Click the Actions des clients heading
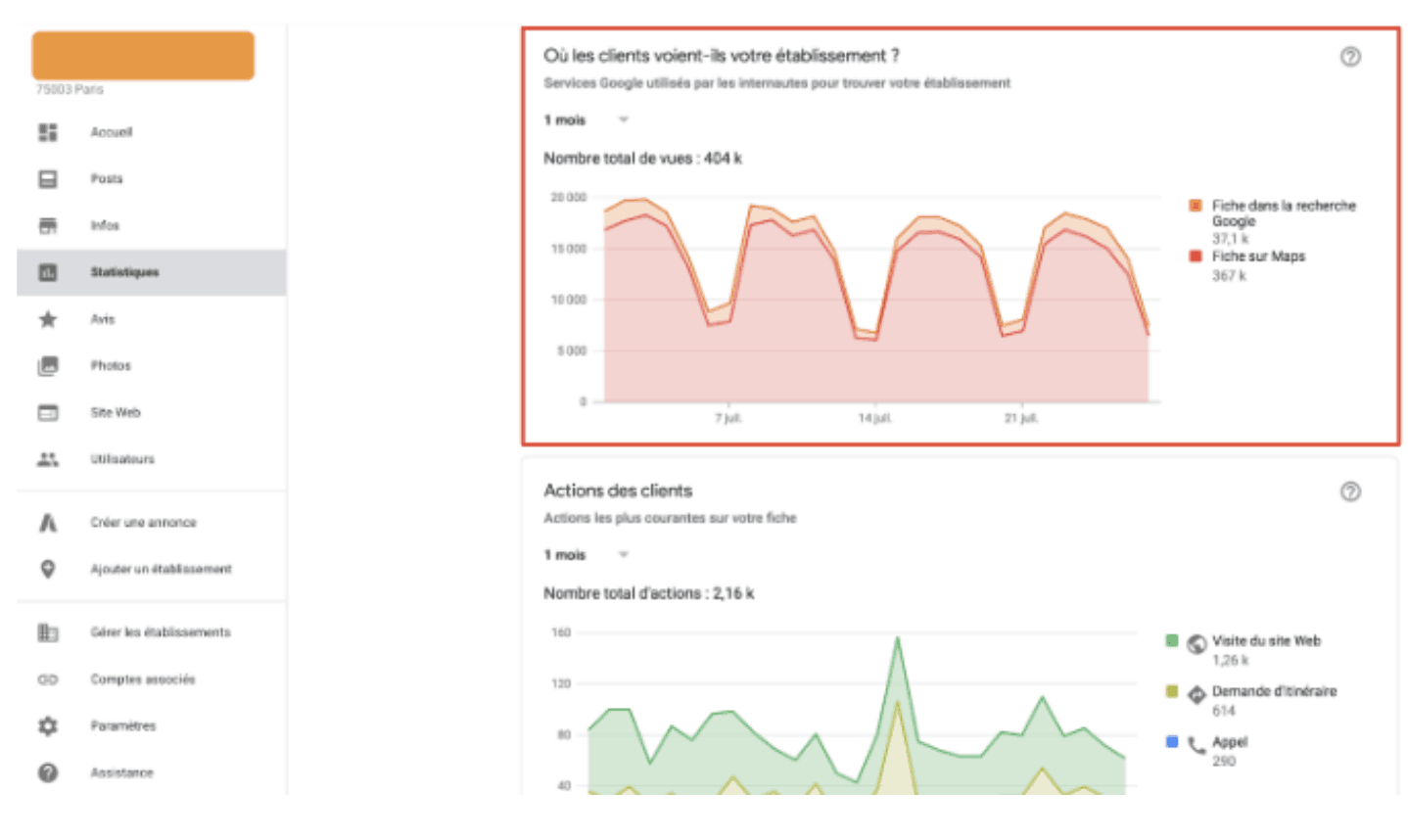Image resolution: width=1408 pixels, height=840 pixels. click(618, 490)
